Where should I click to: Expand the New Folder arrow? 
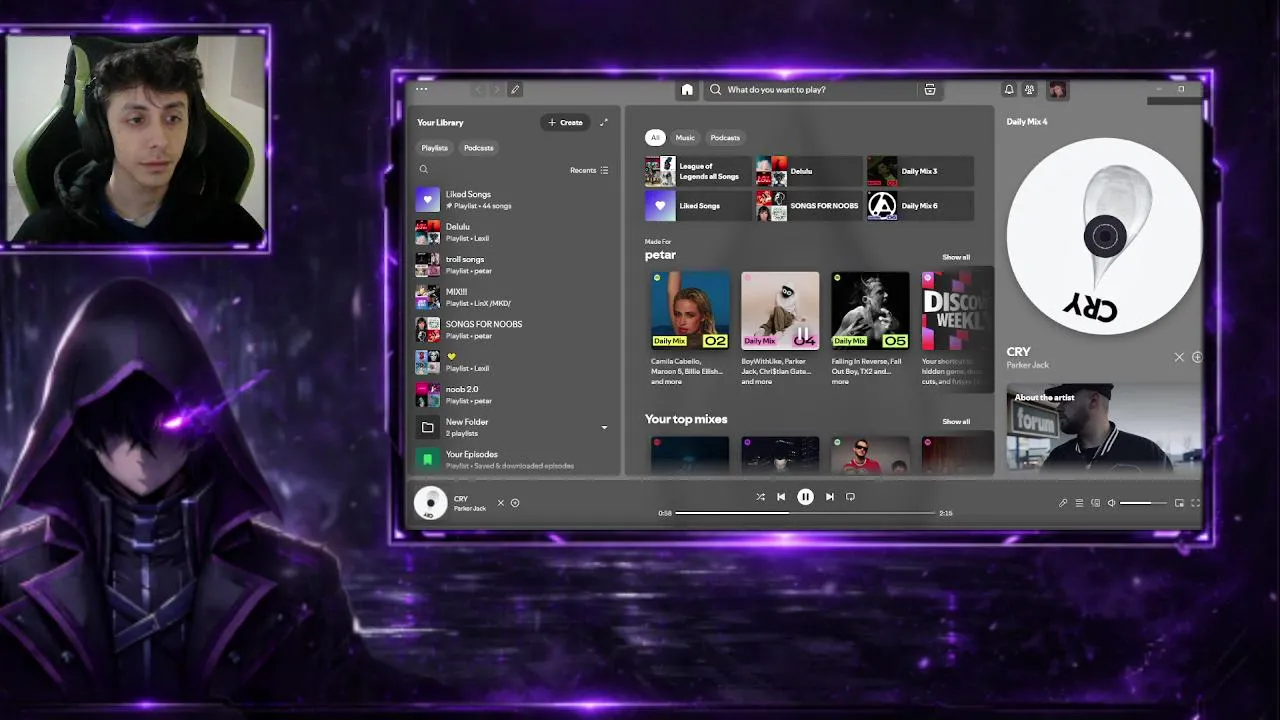(x=604, y=428)
